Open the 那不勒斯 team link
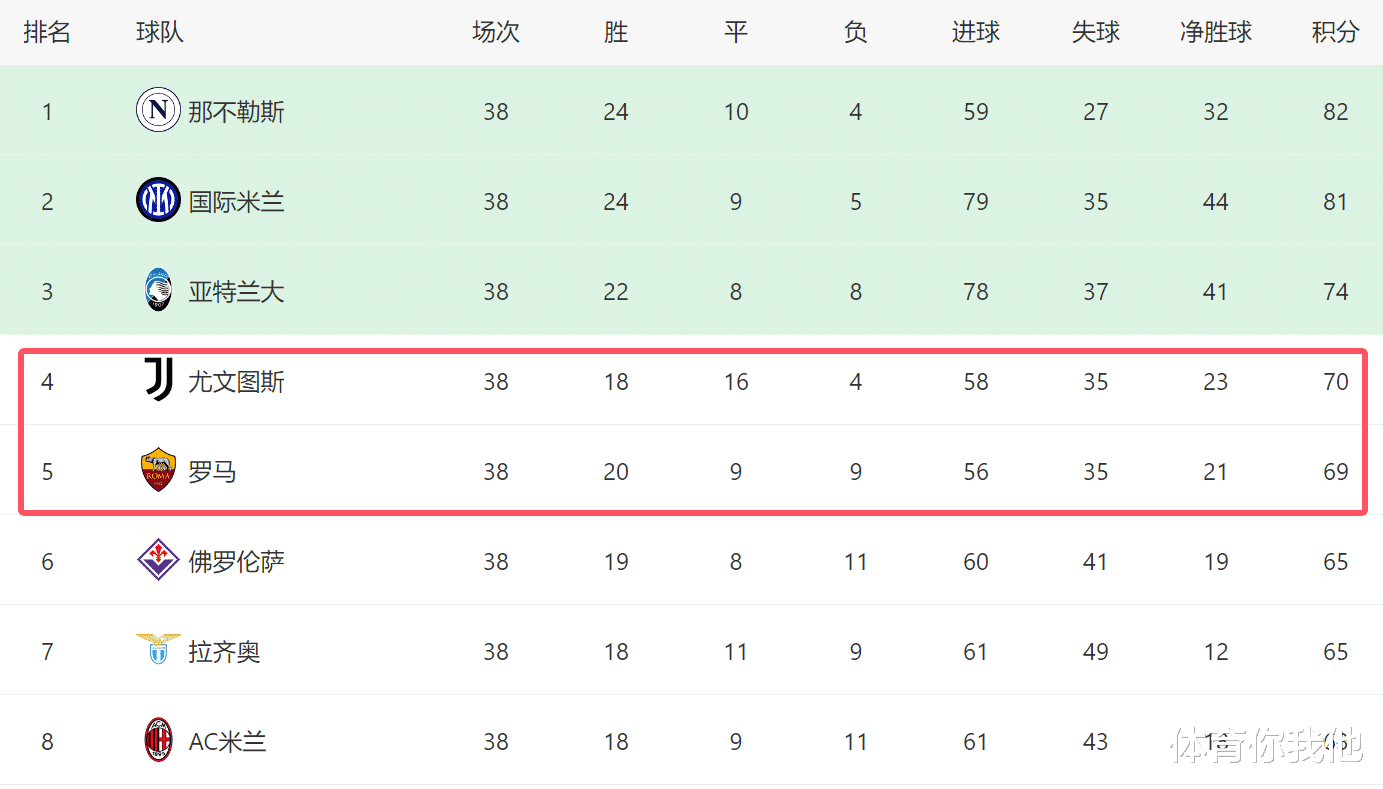Screen dimensions: 1383x789 coord(236,111)
